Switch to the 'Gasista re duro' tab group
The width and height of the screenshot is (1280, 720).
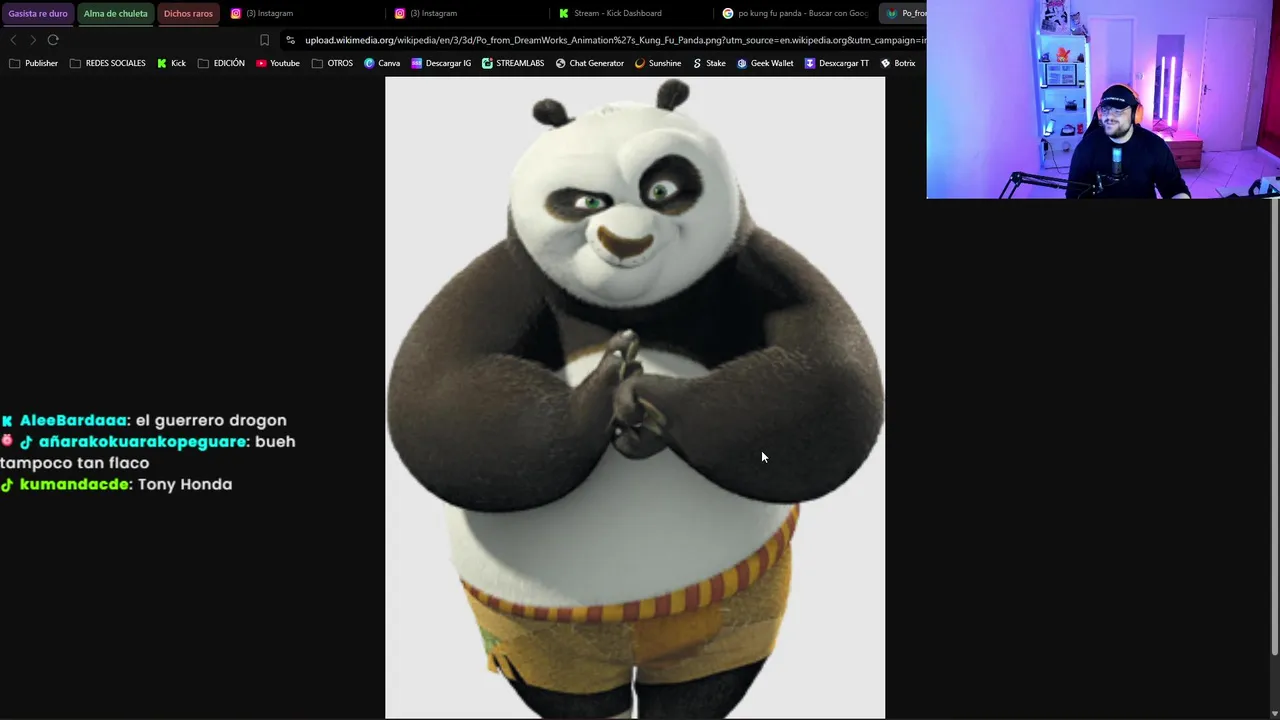point(38,13)
